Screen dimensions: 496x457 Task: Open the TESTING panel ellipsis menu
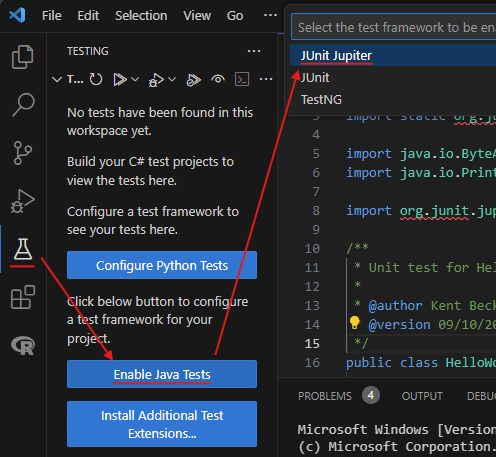(254, 51)
